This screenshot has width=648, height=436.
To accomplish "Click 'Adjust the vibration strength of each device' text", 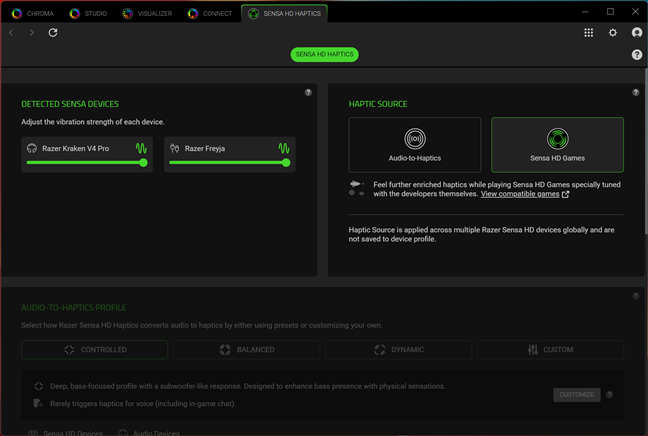I will point(93,122).
